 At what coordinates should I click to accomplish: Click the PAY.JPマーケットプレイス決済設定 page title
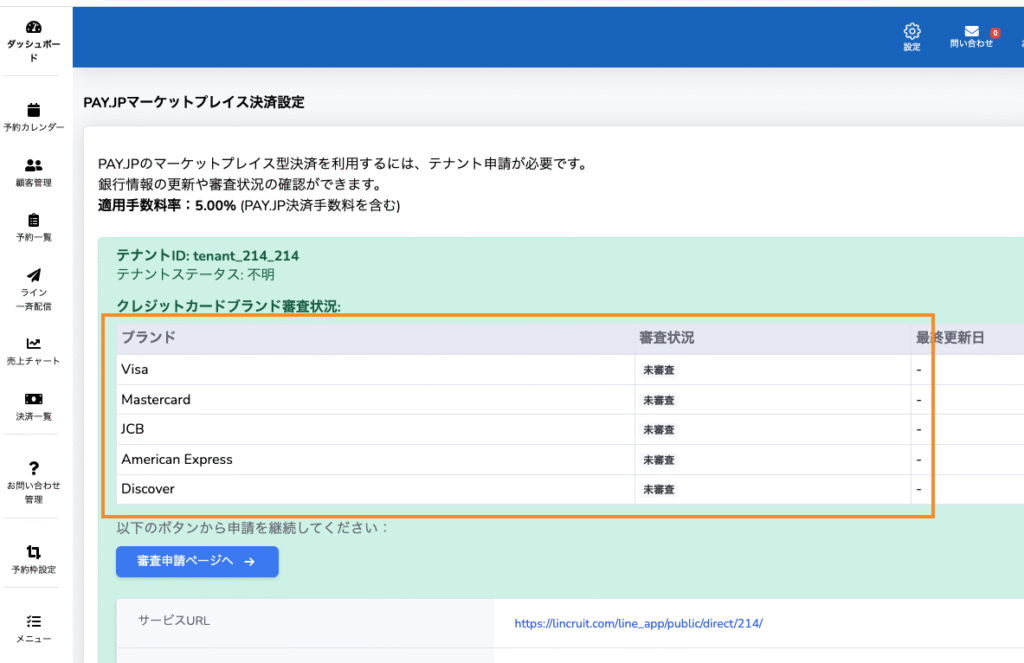tap(194, 102)
